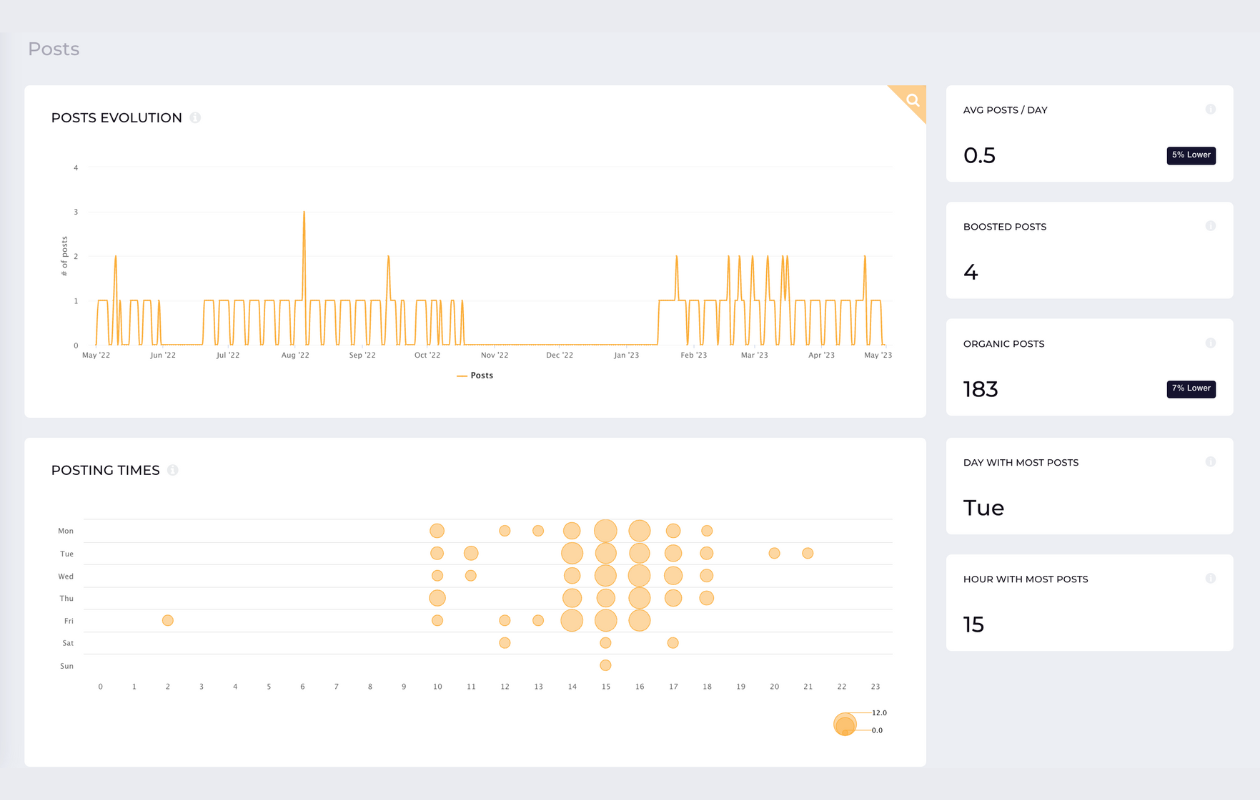Click the hour 0 axis label
This screenshot has width=1260, height=800.
coord(100,687)
